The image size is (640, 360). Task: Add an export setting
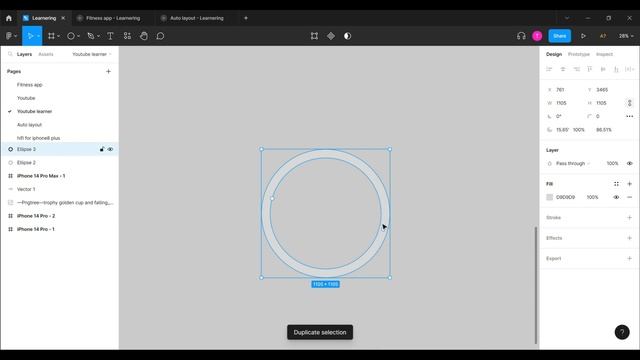[x=629, y=258]
